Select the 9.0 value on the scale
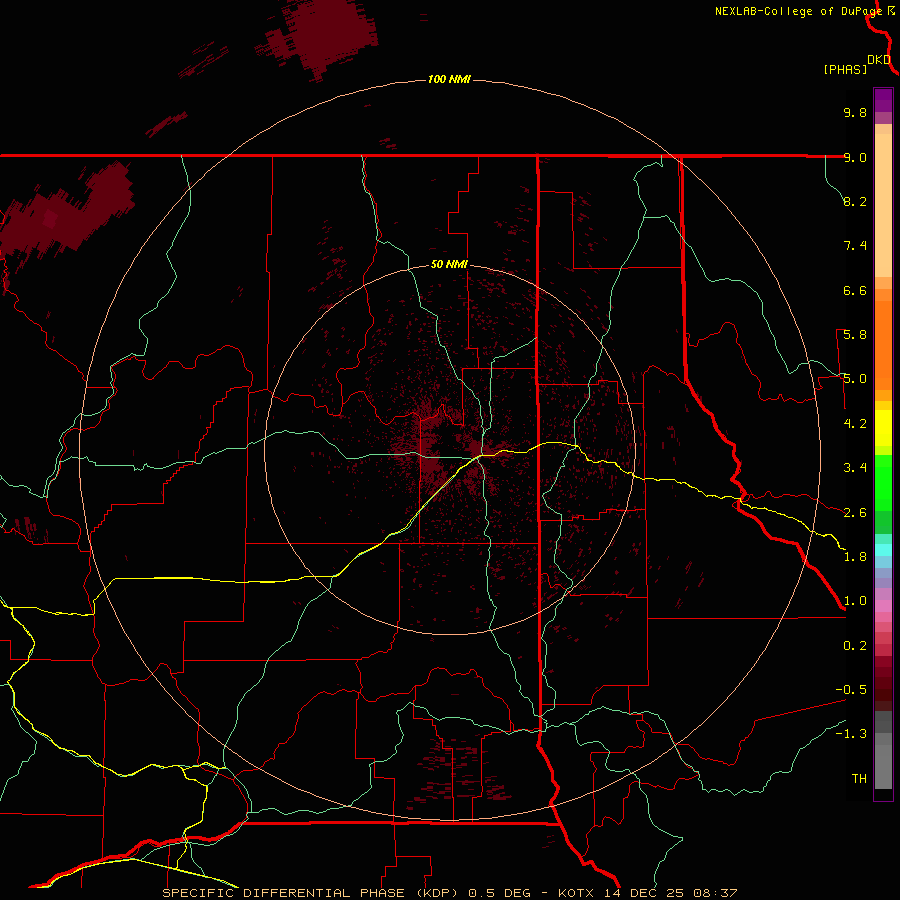Image resolution: width=900 pixels, height=900 pixels. click(855, 157)
